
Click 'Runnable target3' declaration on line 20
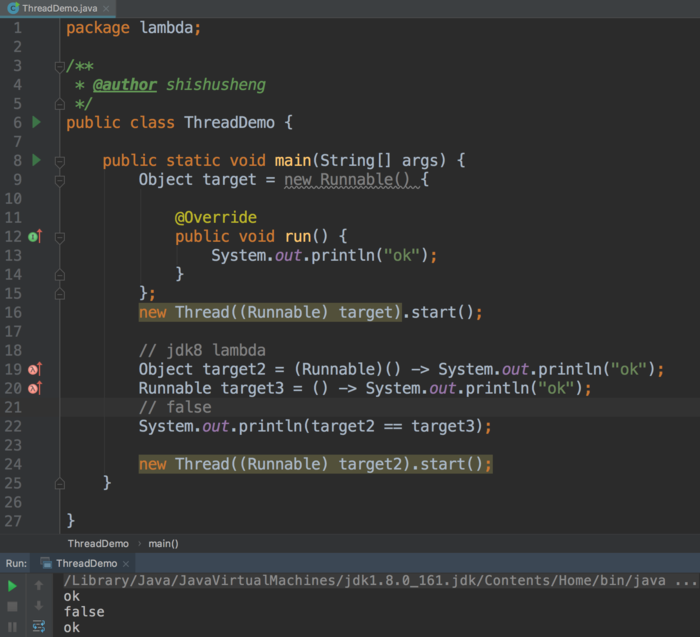(x=211, y=388)
